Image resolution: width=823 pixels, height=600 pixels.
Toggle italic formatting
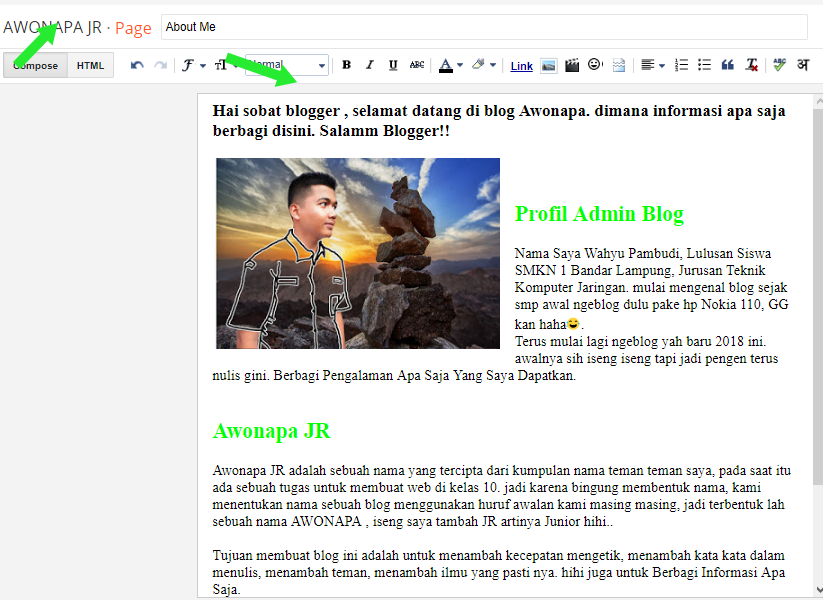pos(368,64)
